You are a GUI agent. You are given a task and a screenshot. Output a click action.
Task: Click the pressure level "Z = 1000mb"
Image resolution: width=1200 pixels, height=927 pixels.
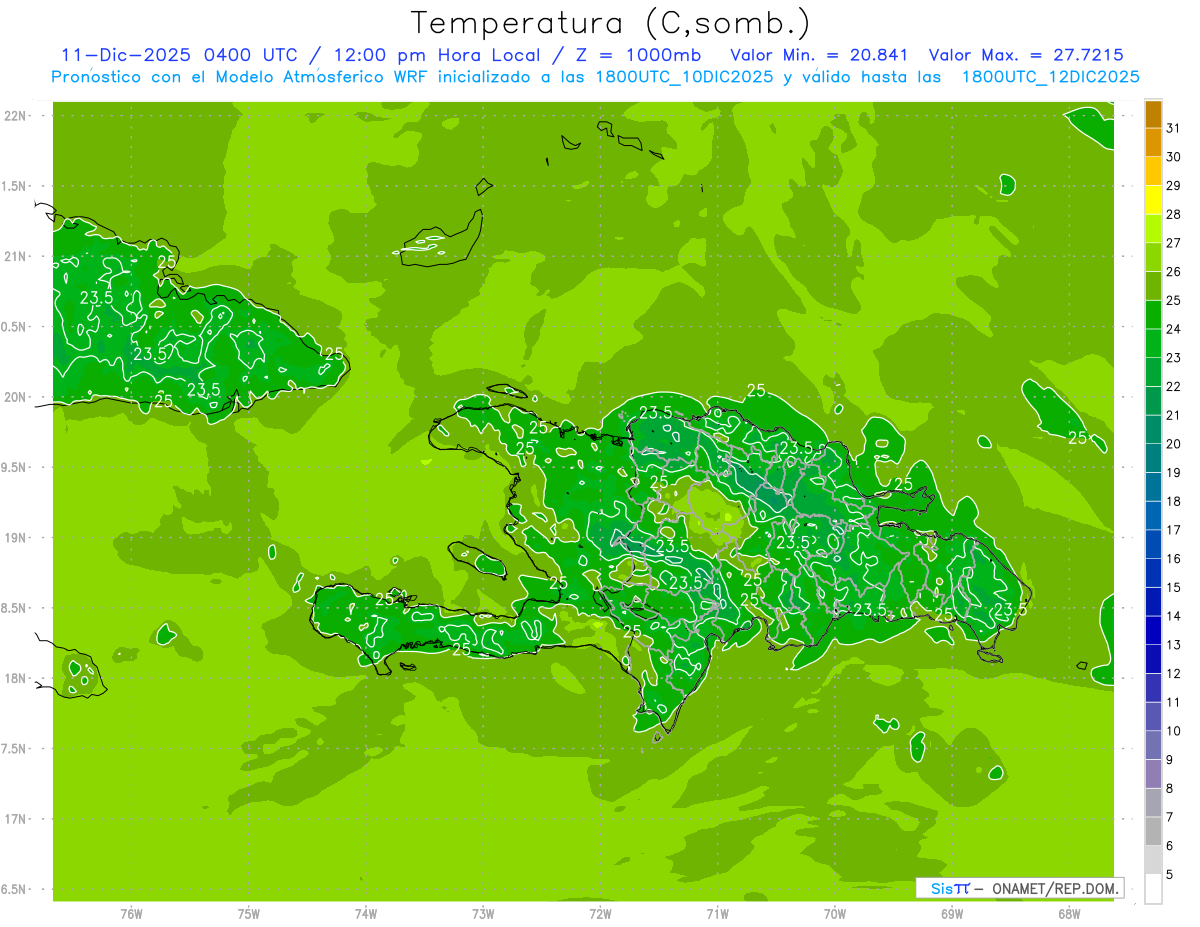[640, 55]
